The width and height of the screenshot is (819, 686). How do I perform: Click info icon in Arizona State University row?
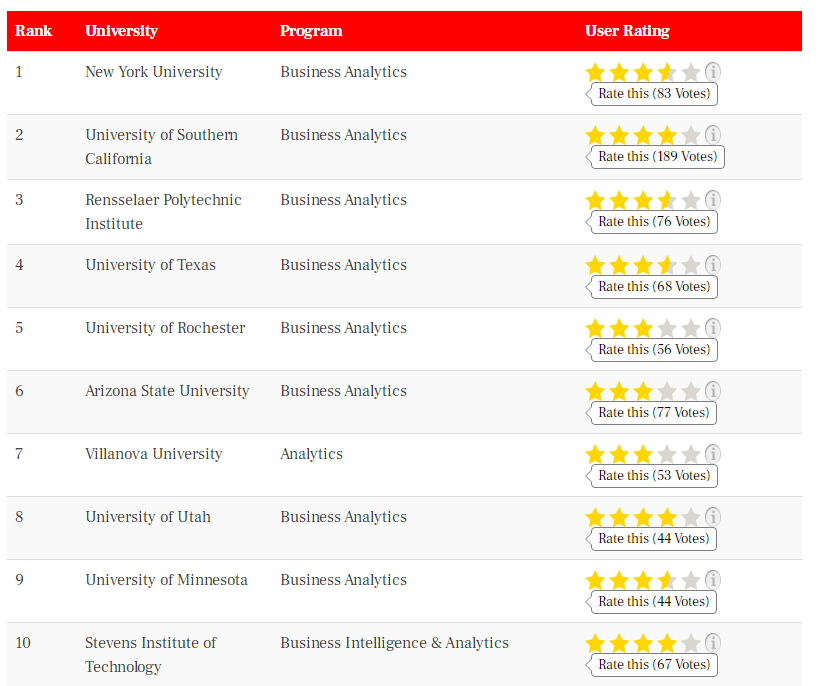click(x=712, y=391)
